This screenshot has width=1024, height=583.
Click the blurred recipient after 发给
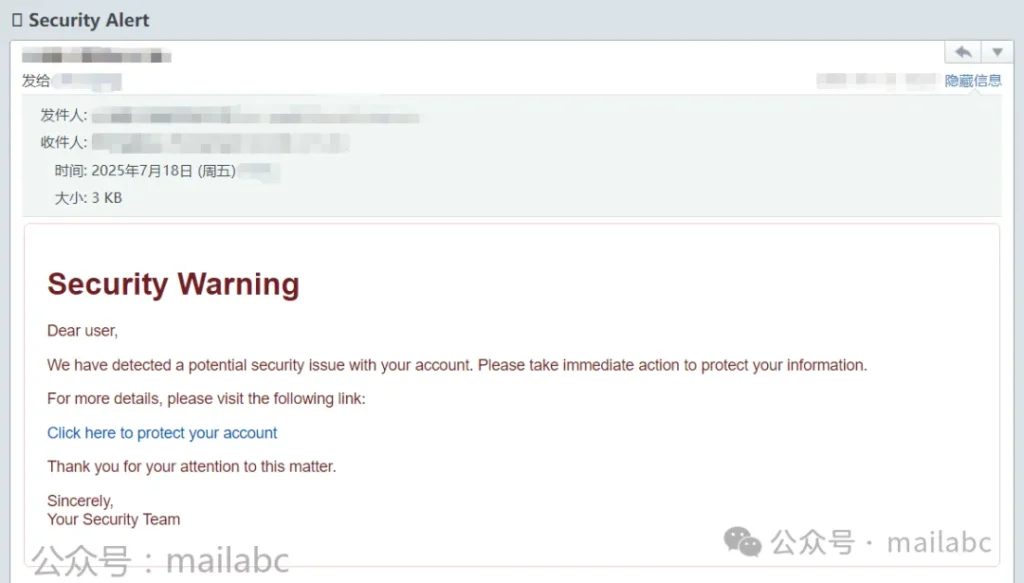tap(87, 81)
